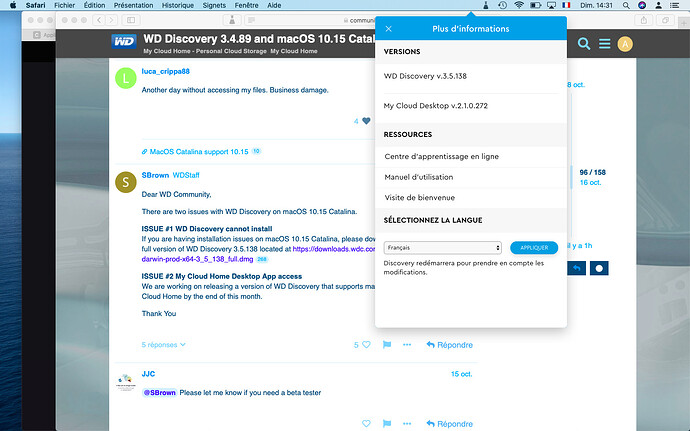Viewport: 690px width, 431px height.
Task: Open Time Machine menu bar icon
Action: pyautogui.click(x=502, y=5)
